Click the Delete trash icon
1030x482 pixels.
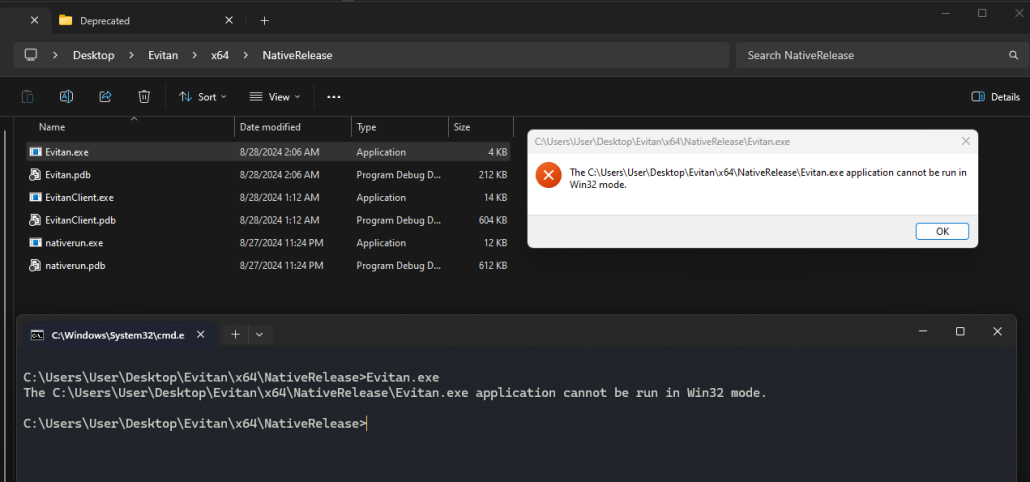coord(144,97)
